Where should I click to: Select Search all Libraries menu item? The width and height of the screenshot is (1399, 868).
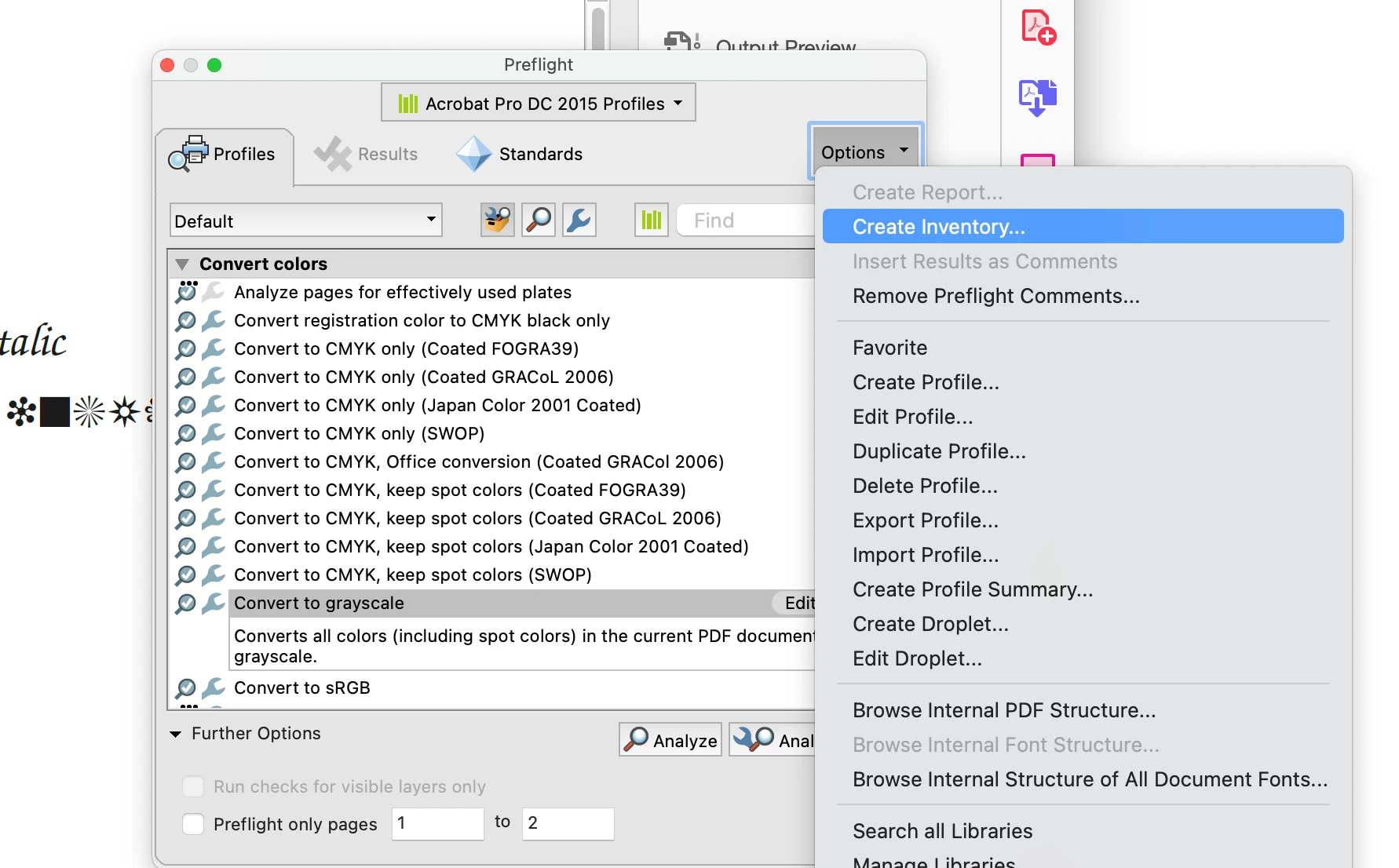[1083, 831]
